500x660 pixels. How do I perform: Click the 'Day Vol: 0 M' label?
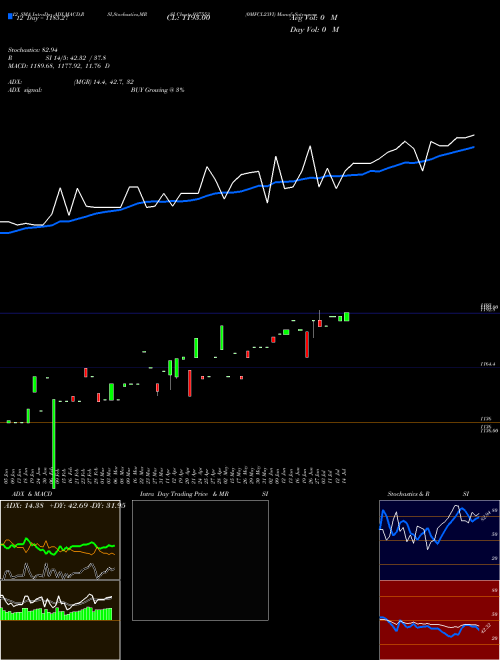314,30
